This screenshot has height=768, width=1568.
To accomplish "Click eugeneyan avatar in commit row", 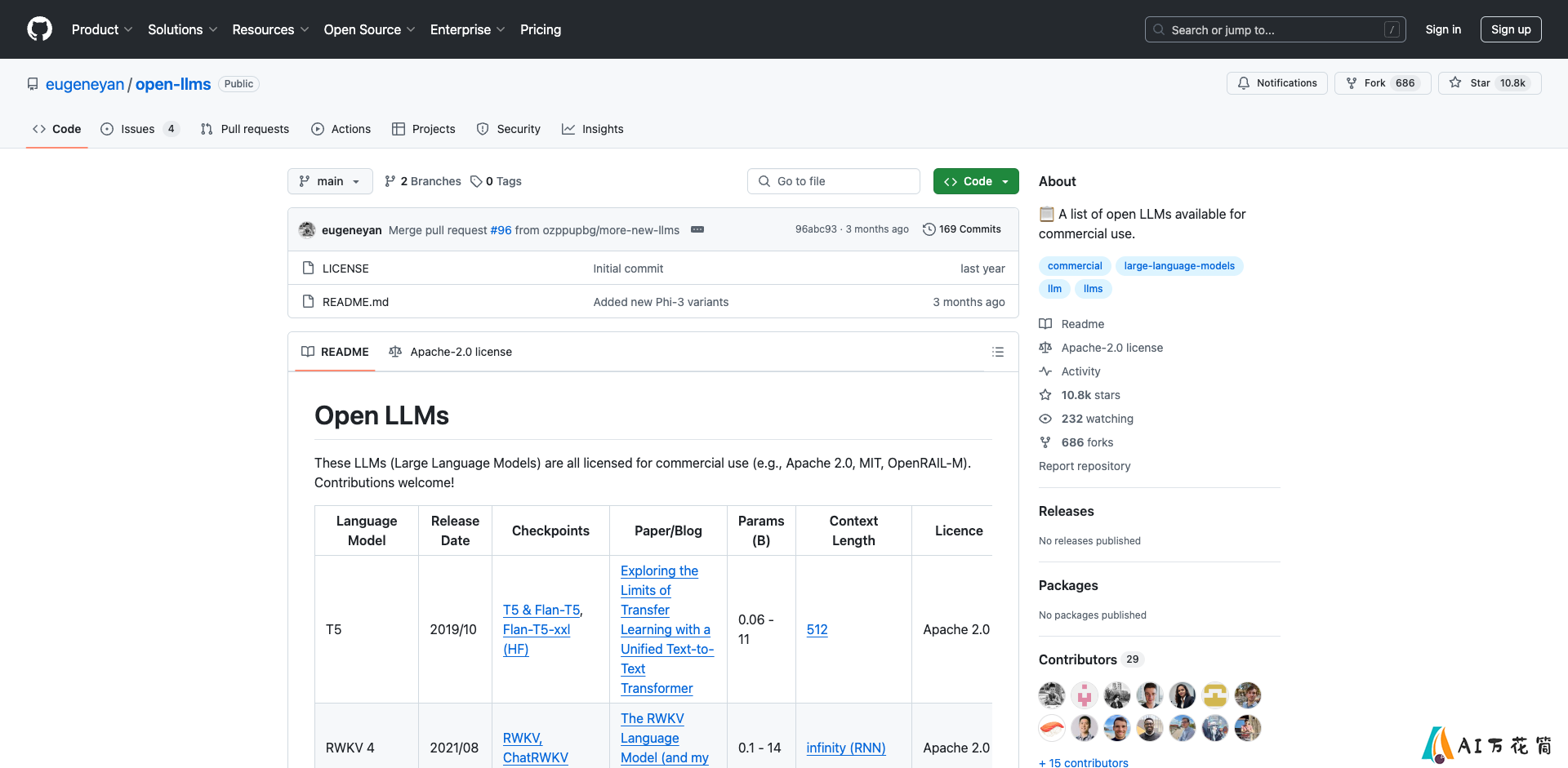I will (x=307, y=229).
